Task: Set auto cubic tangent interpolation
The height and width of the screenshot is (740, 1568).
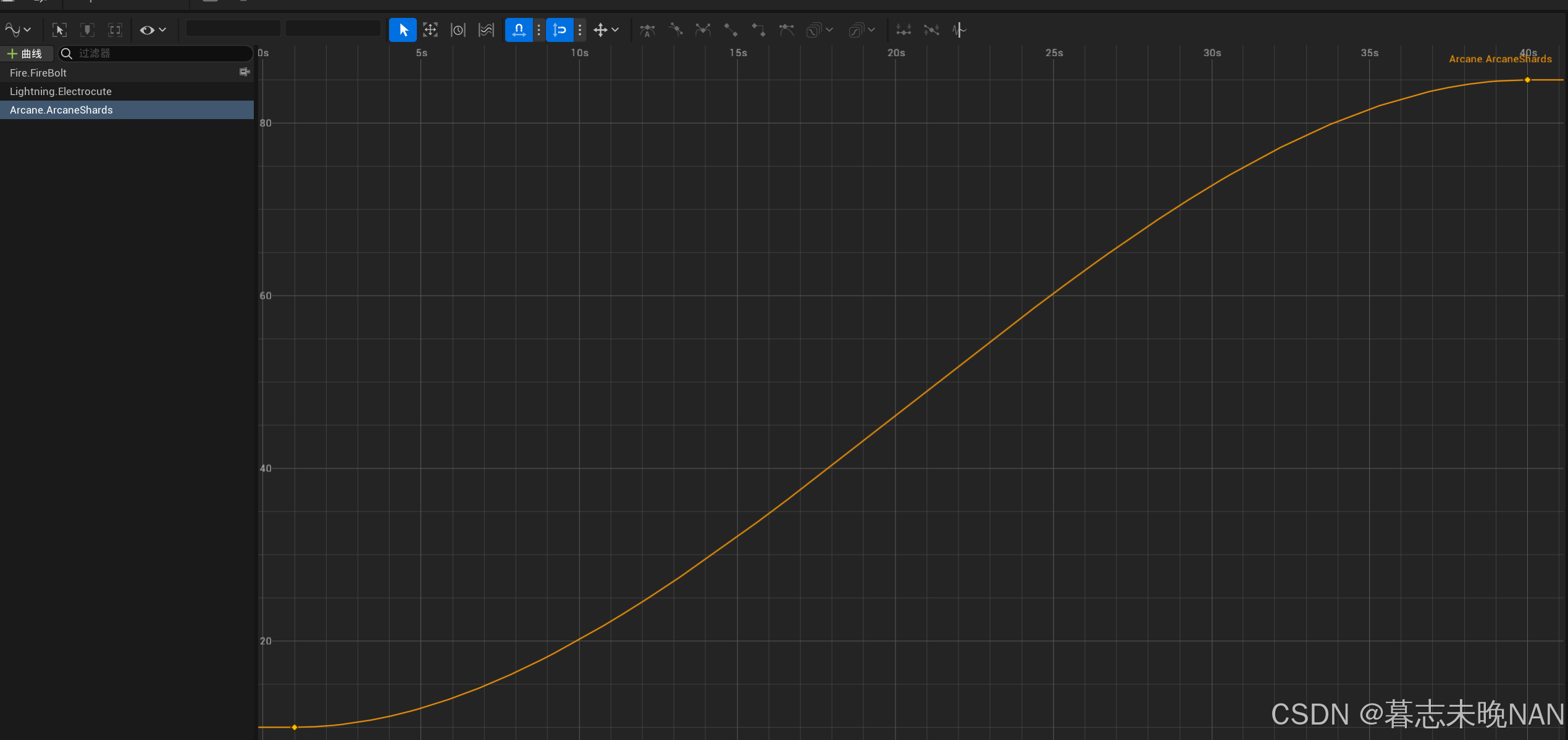Action: (647, 30)
